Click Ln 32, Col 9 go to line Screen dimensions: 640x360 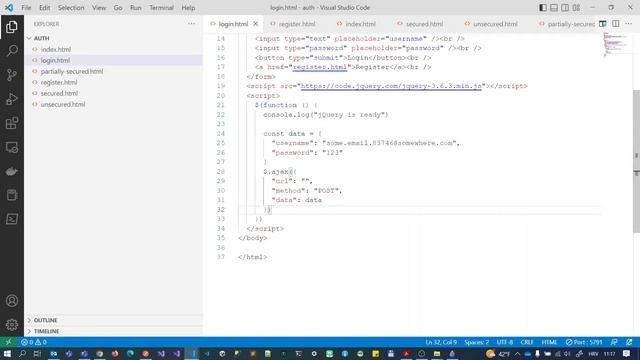click(x=441, y=342)
